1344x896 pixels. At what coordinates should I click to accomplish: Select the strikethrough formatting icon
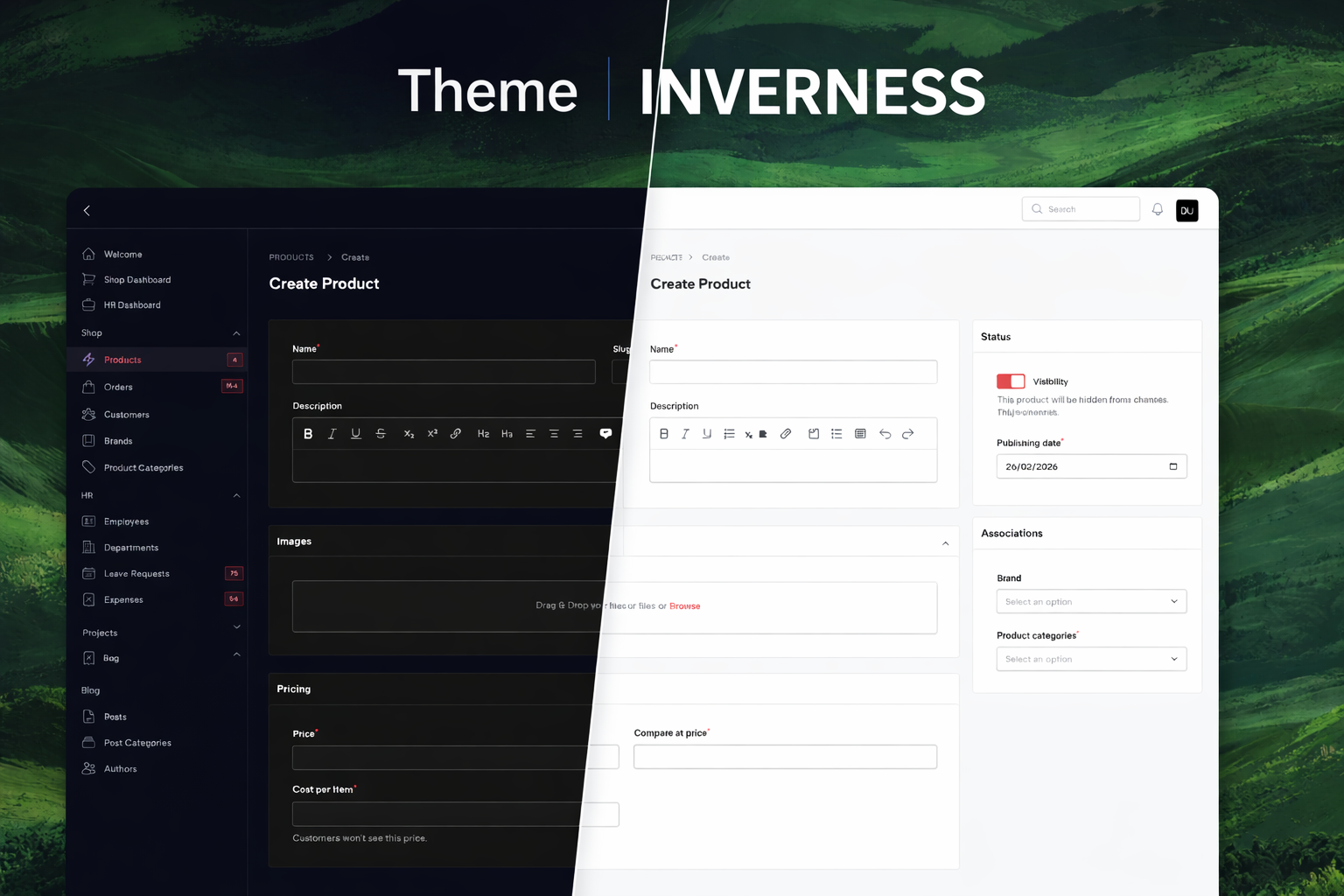click(x=381, y=433)
